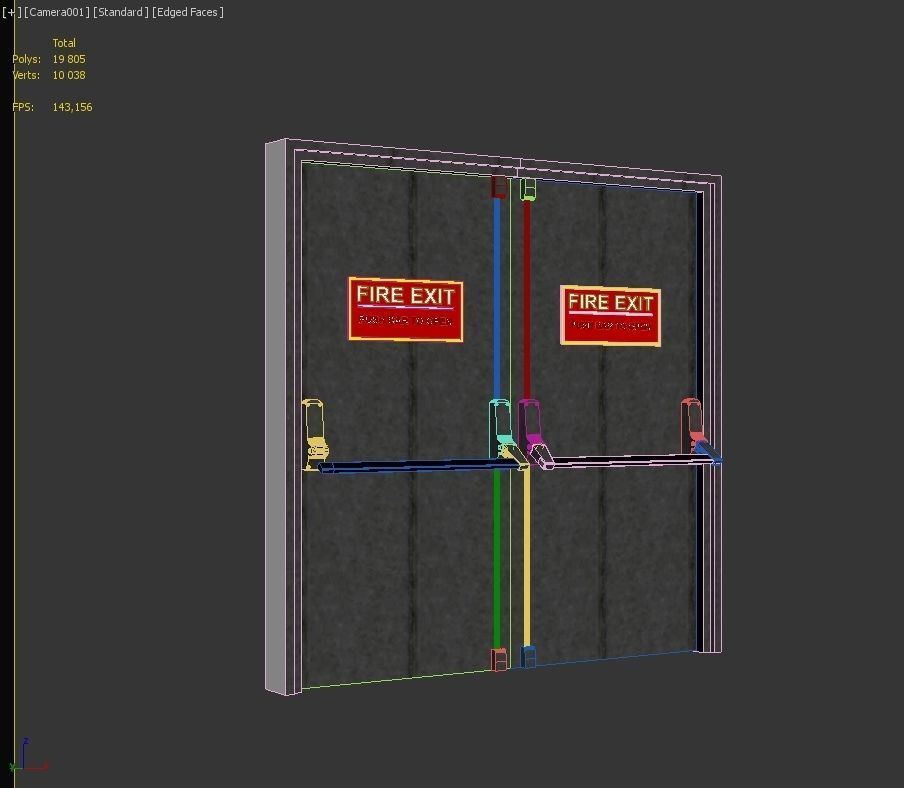This screenshot has width=904, height=788.
Task: Open the [Edged Faces] display mode menu
Action: coord(187,12)
